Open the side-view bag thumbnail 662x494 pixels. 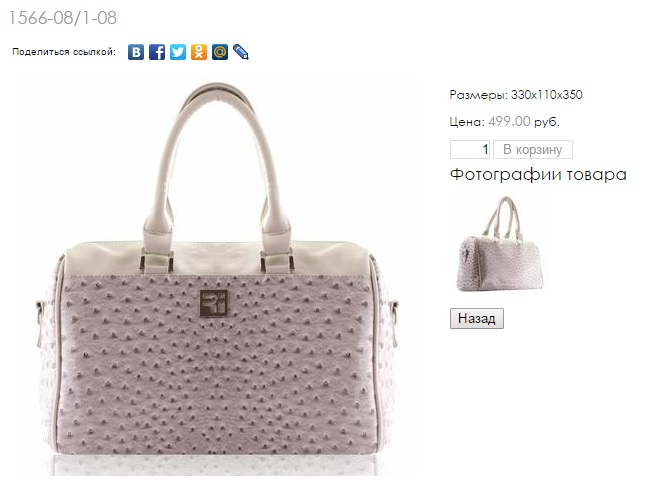500,244
